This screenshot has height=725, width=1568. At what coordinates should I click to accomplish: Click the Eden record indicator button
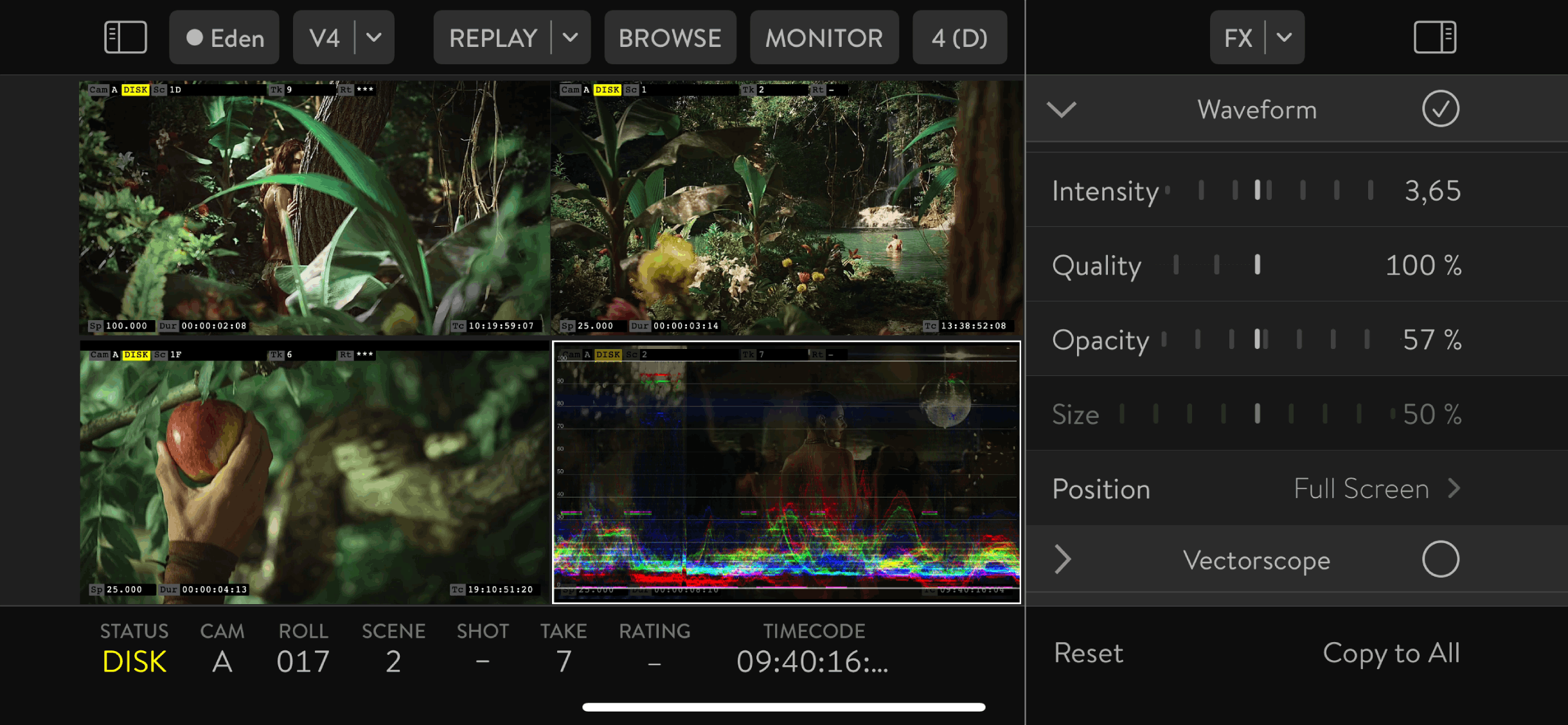point(224,37)
